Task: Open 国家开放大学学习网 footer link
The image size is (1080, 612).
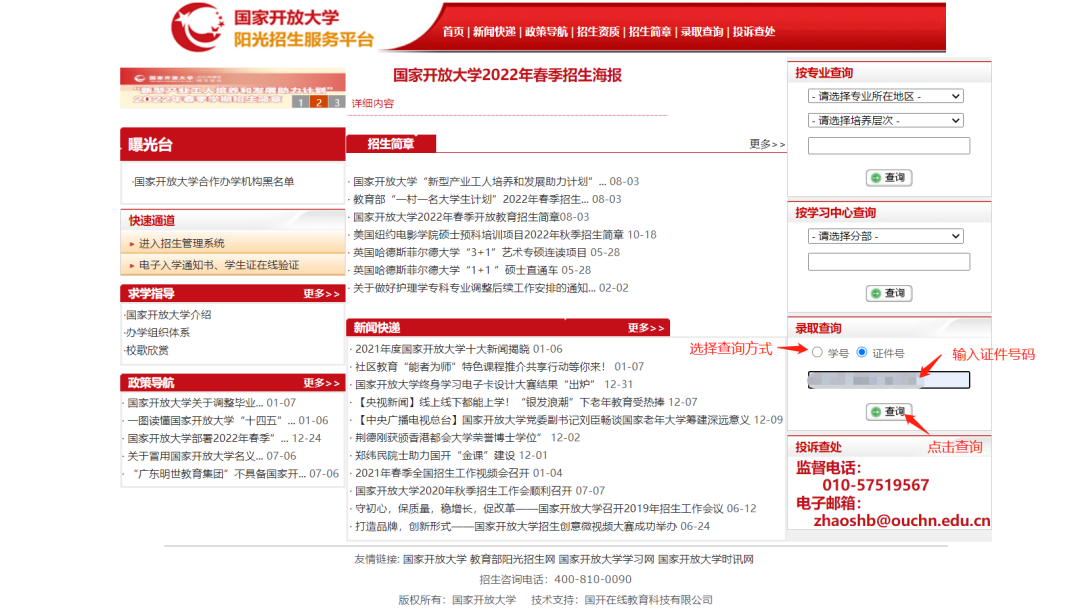Action: (607, 560)
